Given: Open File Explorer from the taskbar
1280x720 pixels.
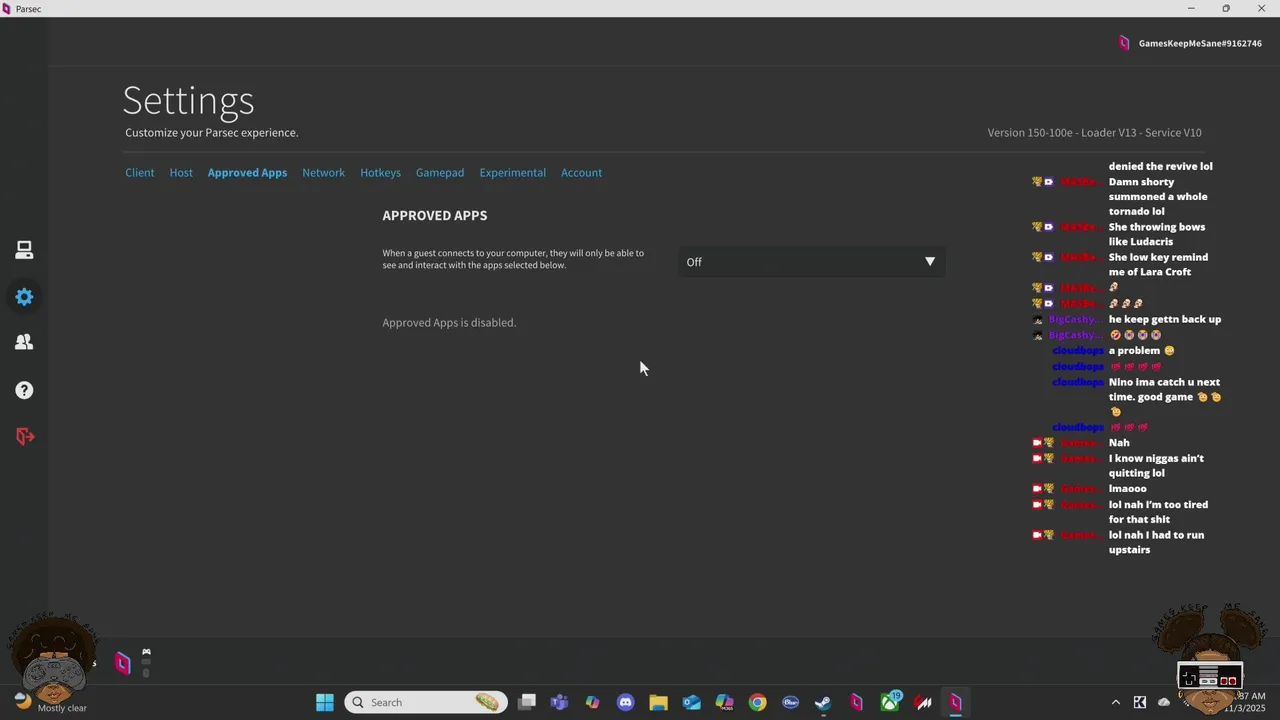Looking at the screenshot, I should tap(658, 702).
